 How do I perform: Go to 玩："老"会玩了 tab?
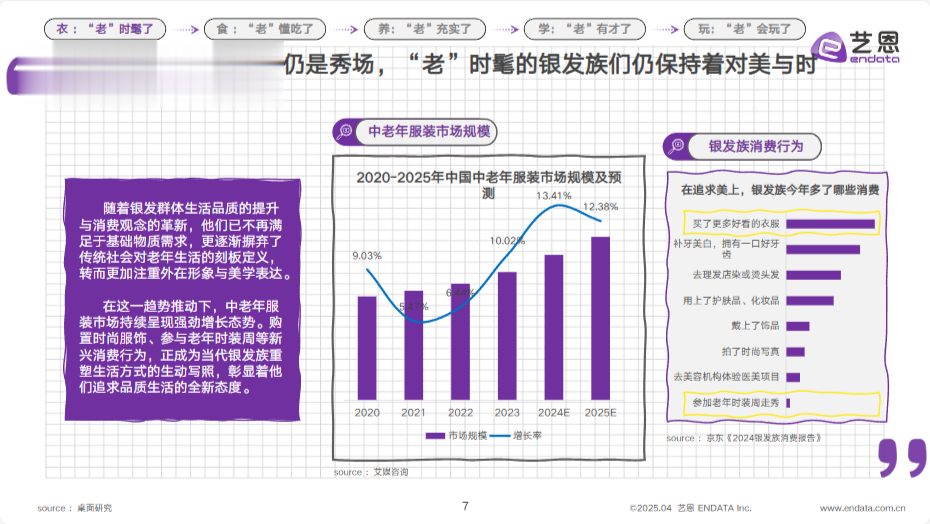pos(745,29)
